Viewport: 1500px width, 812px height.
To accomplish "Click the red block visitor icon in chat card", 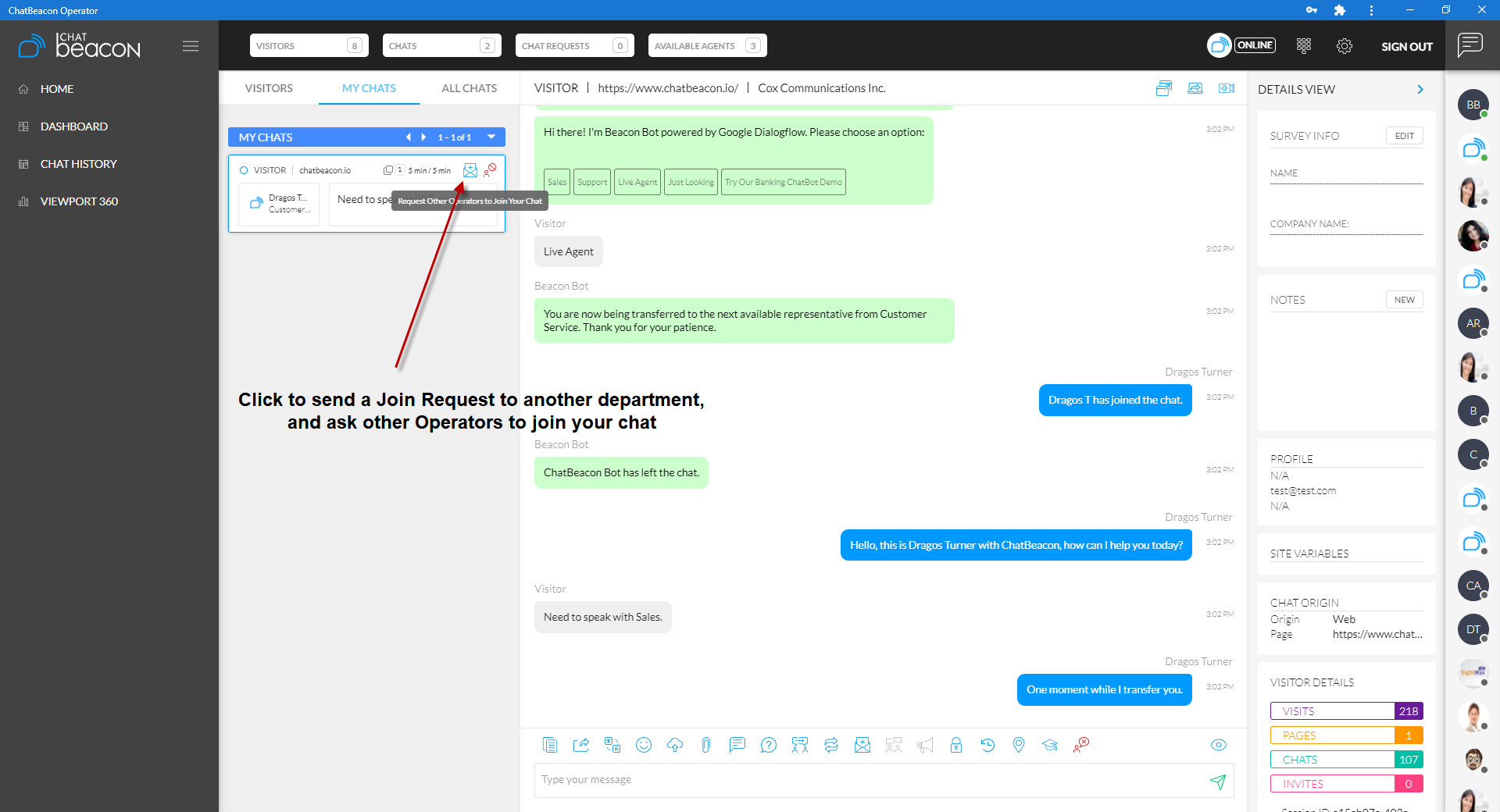I will 490,169.
